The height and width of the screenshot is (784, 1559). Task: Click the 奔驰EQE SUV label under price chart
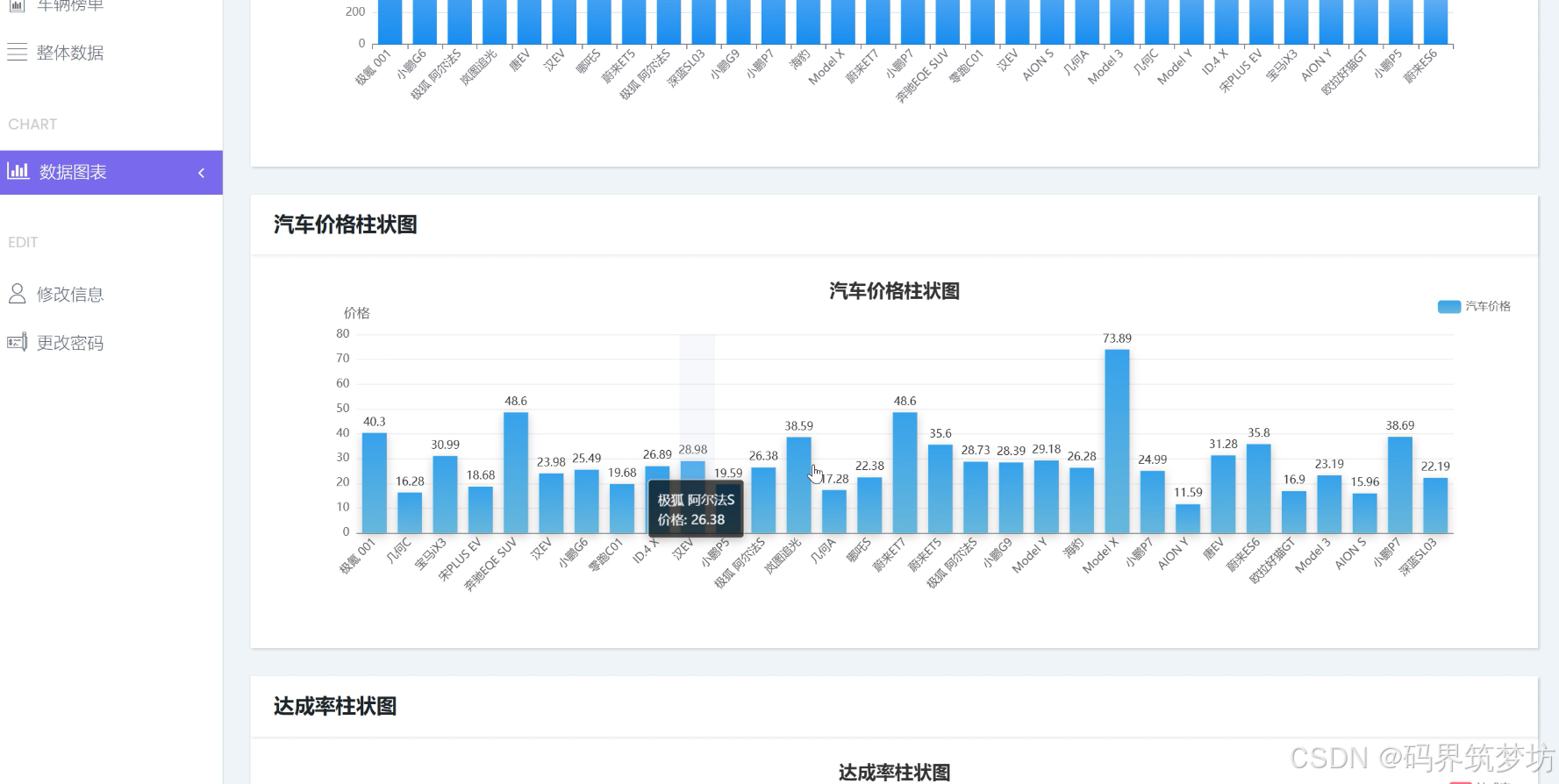(x=490, y=565)
